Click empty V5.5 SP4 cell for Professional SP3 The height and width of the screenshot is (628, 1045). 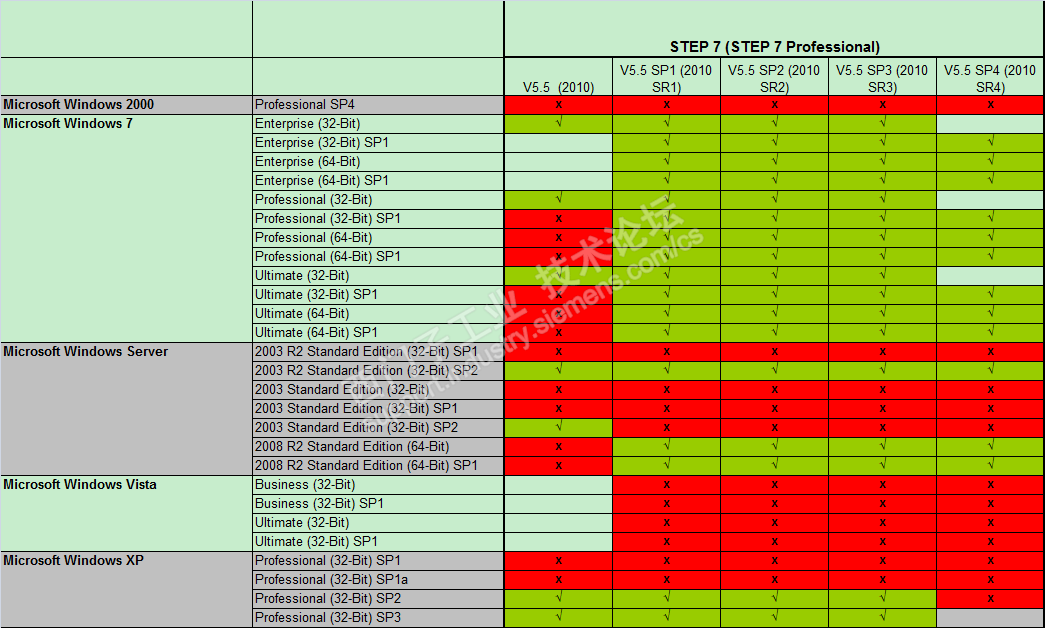click(x=990, y=618)
